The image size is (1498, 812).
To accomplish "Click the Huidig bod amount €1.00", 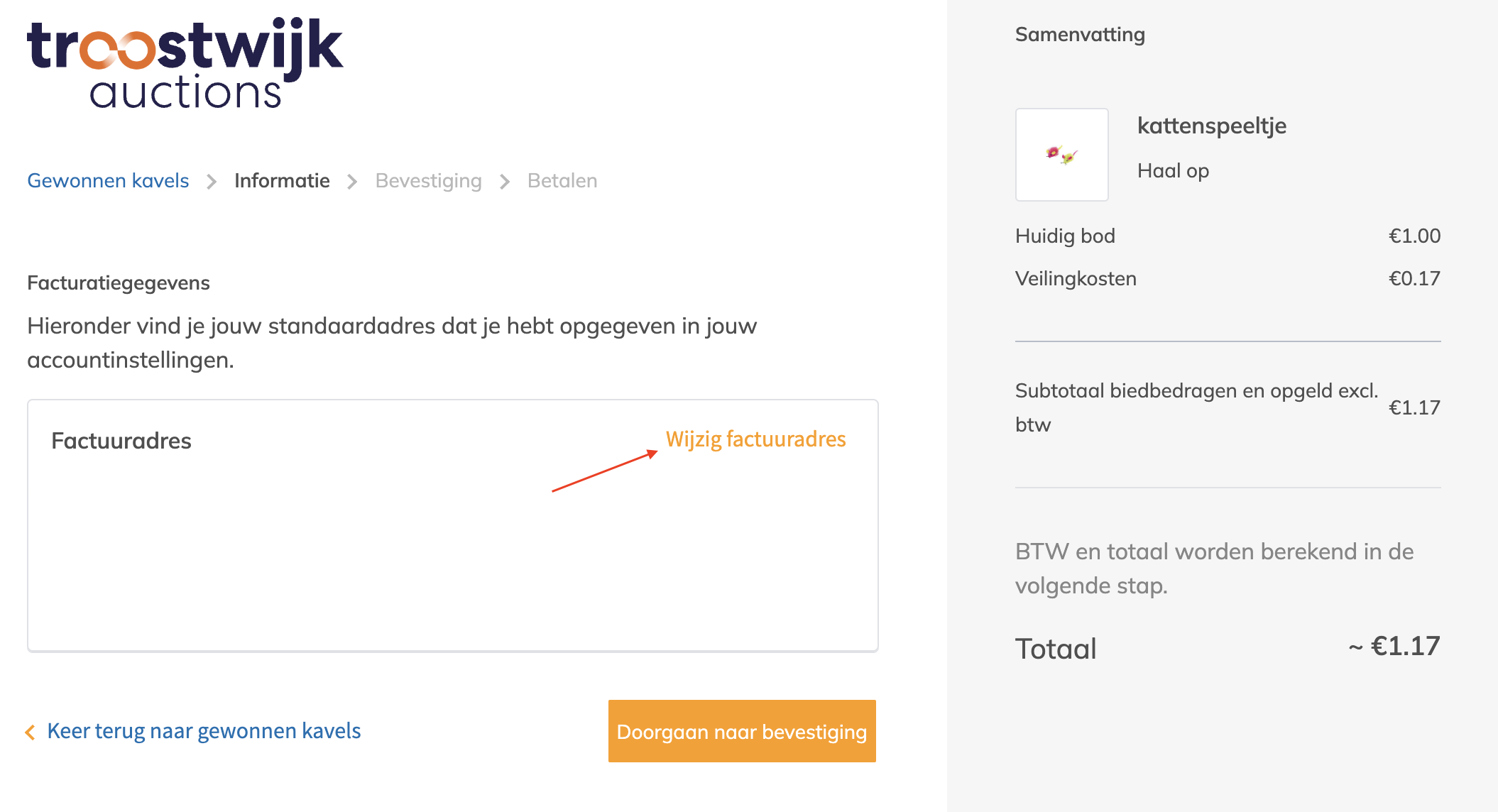I will [x=1414, y=236].
